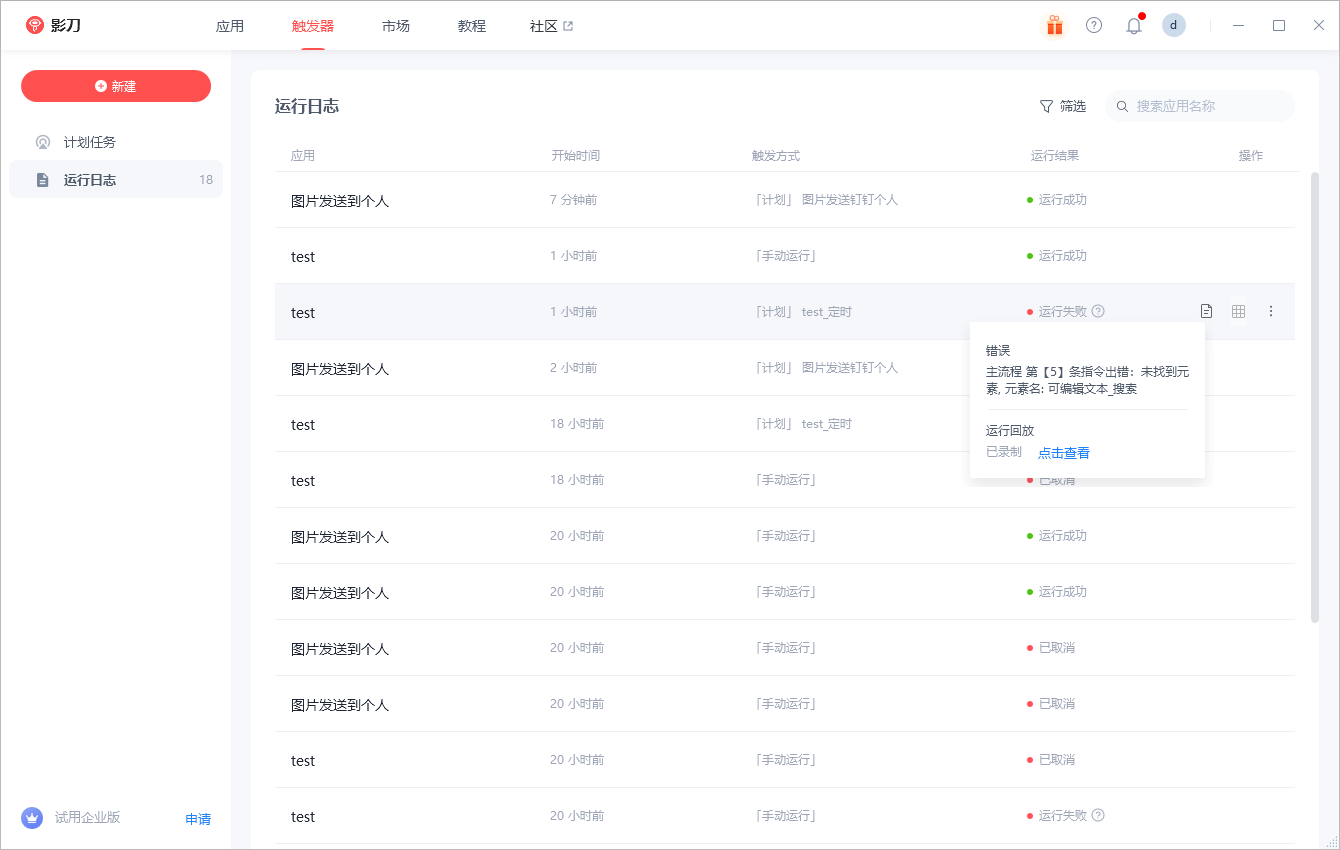Open help via question mark icon
Viewport: 1340px width, 850px height.
coord(1094,26)
